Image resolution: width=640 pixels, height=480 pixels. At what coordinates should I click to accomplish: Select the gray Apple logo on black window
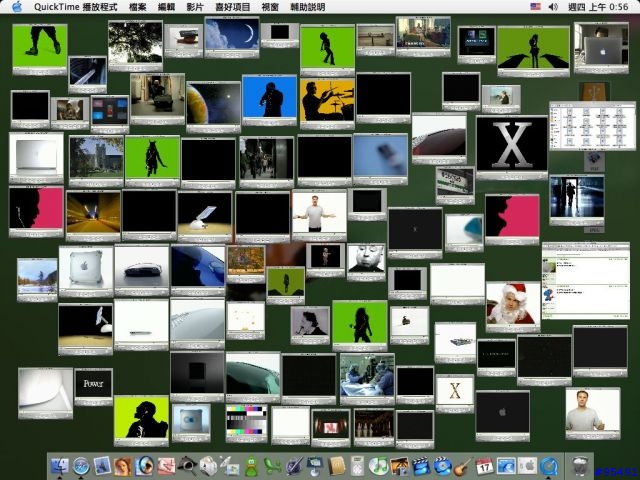point(503,416)
